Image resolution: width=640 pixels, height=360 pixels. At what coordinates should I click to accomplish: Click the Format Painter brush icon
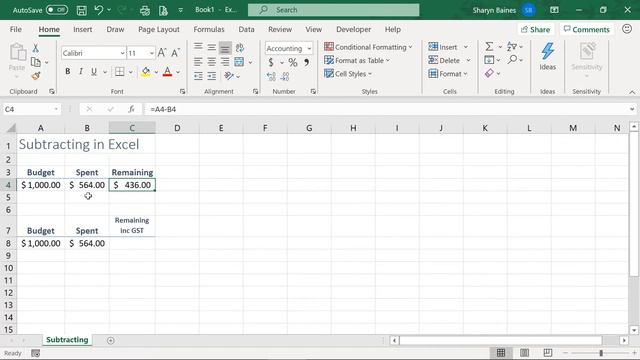tap(36, 76)
